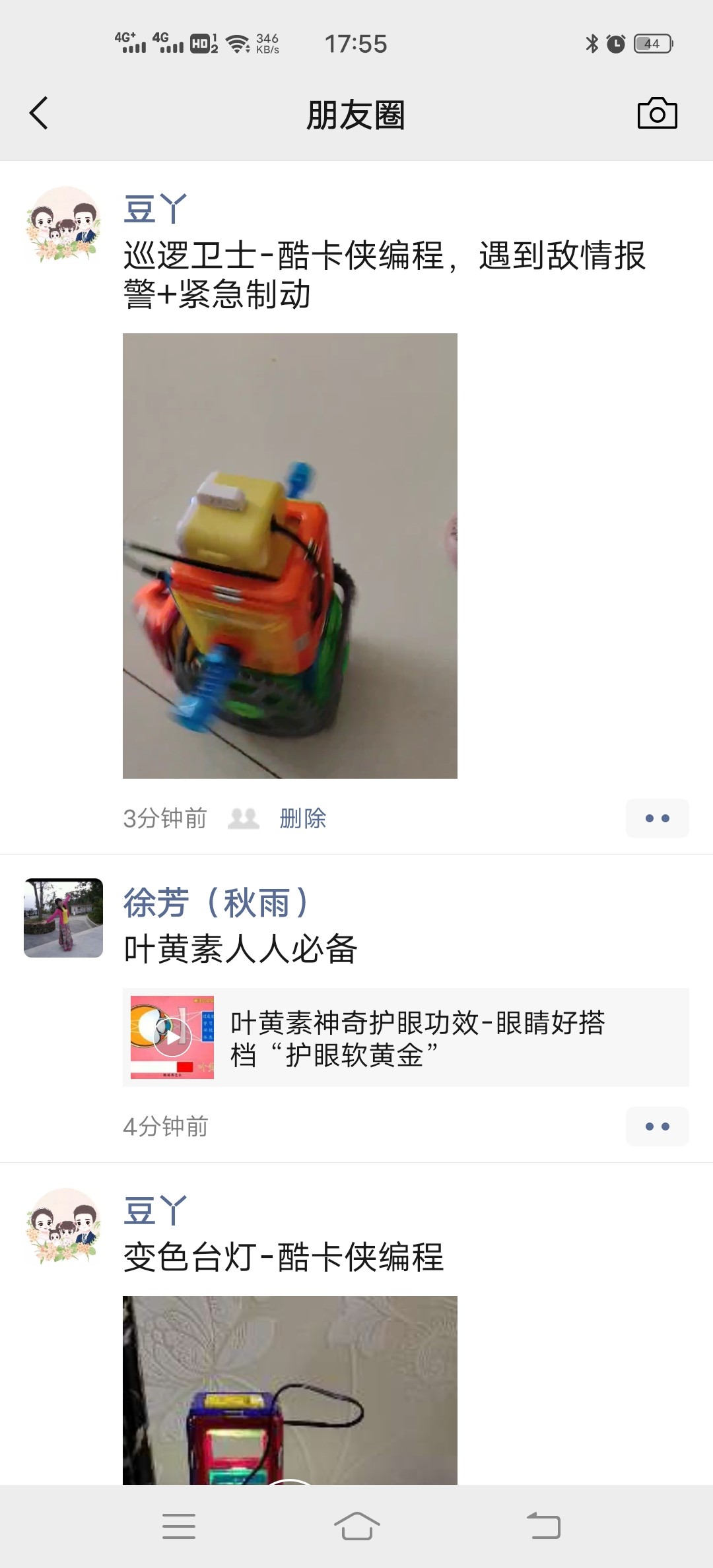Tap the Android home button
The image size is (713, 1568).
pyautogui.click(x=356, y=1526)
